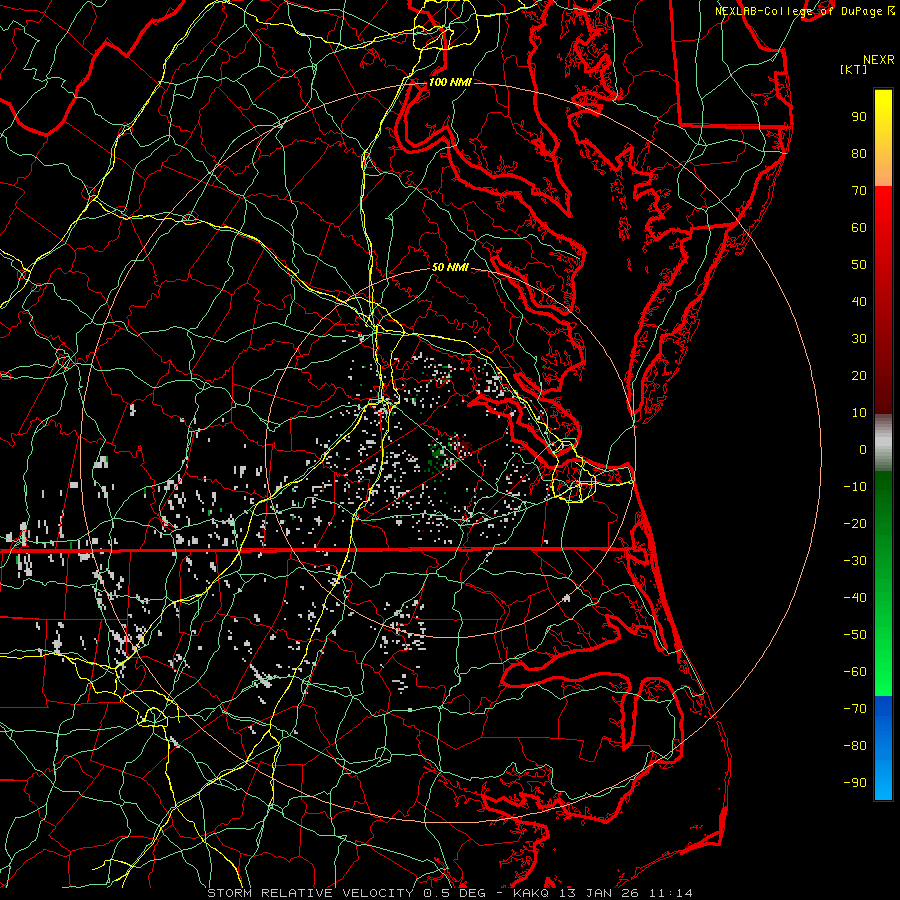Click the -20 value on the velocity scale
900x900 pixels.
coord(855,524)
